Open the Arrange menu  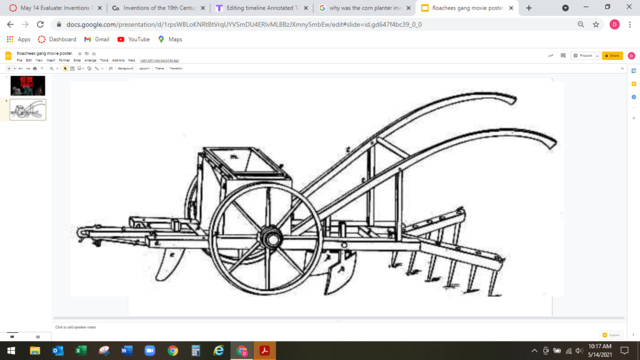click(x=90, y=60)
